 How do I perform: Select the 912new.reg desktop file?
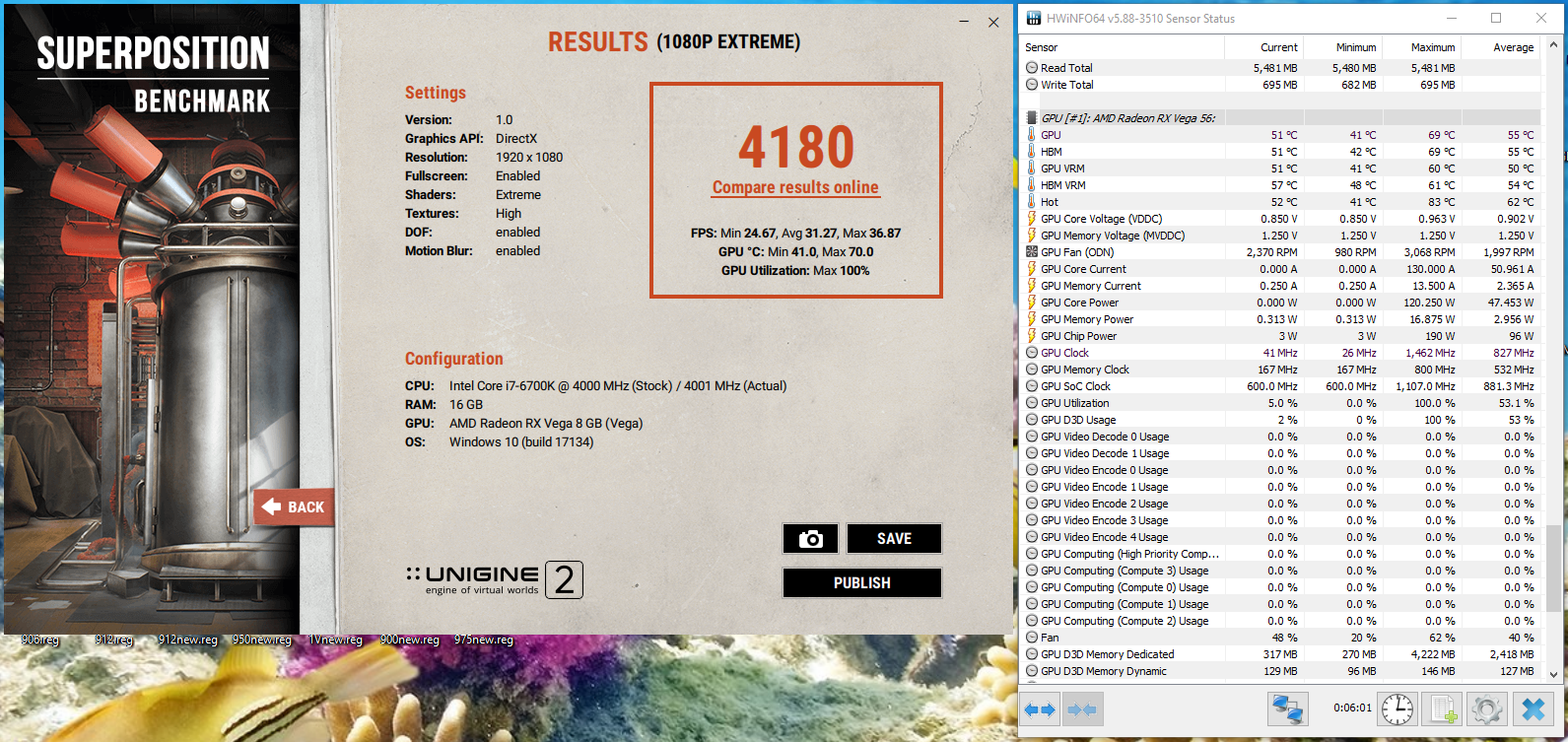[187, 641]
